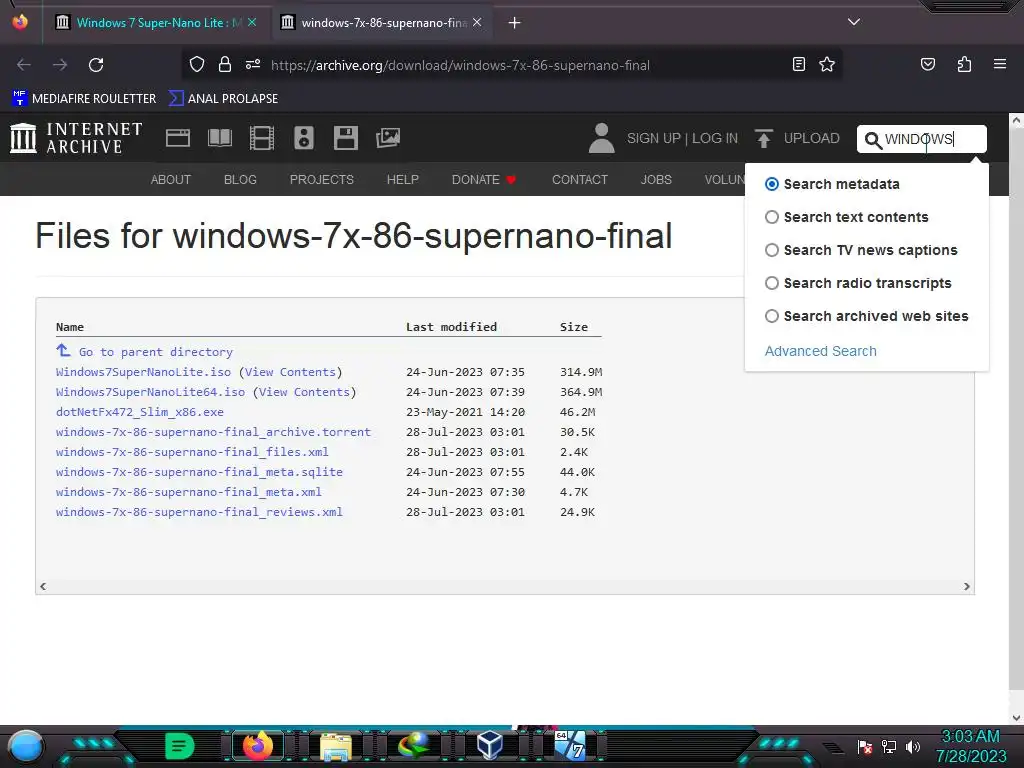Close the windows-7x-86-supernano-final tab
The width and height of the screenshot is (1024, 768).
click(477, 23)
